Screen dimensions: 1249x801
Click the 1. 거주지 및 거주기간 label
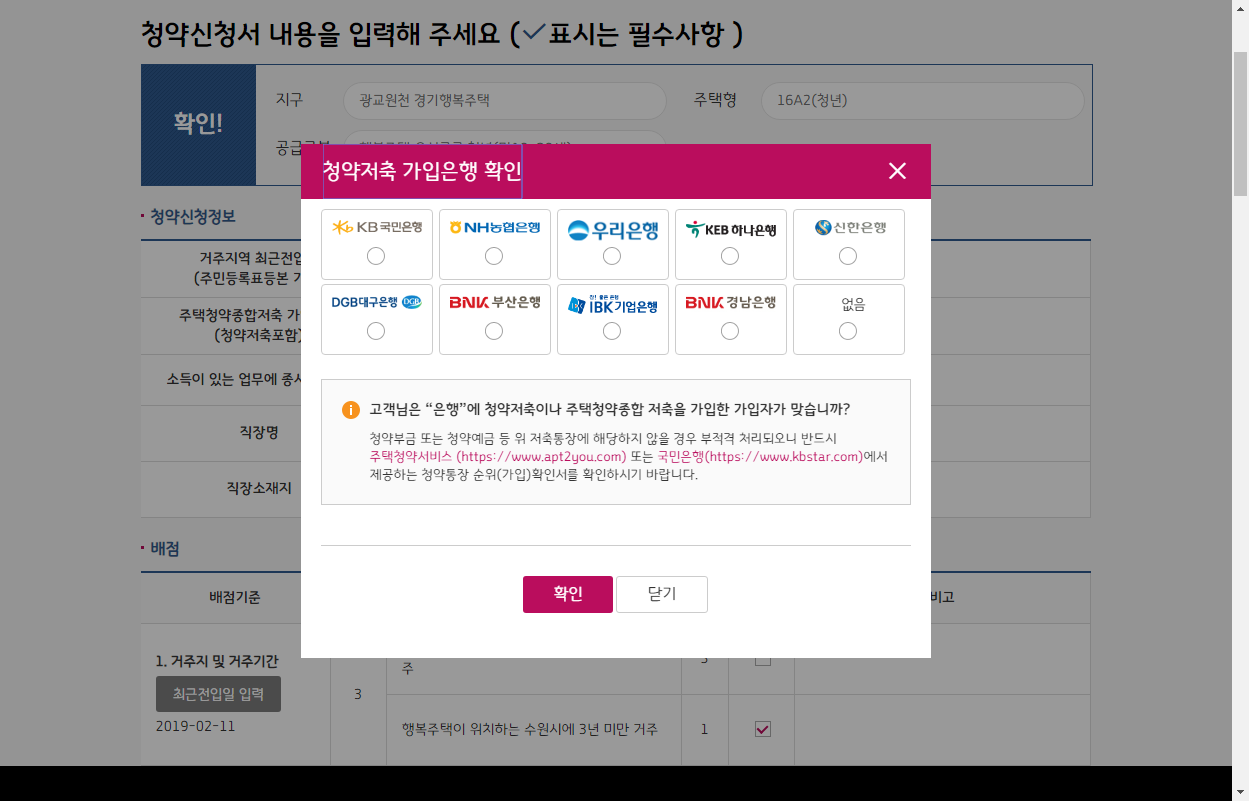tap(217, 661)
